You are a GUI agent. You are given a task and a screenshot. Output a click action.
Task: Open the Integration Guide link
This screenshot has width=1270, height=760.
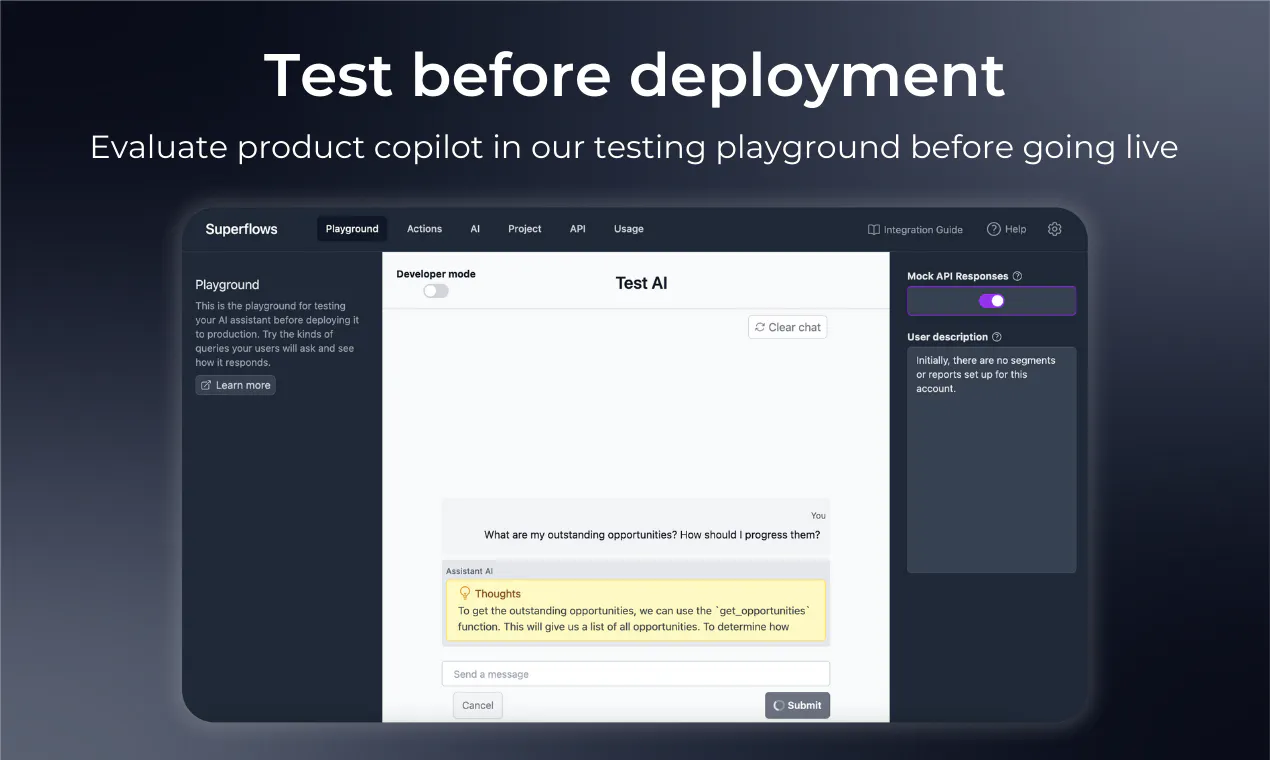[915, 230]
